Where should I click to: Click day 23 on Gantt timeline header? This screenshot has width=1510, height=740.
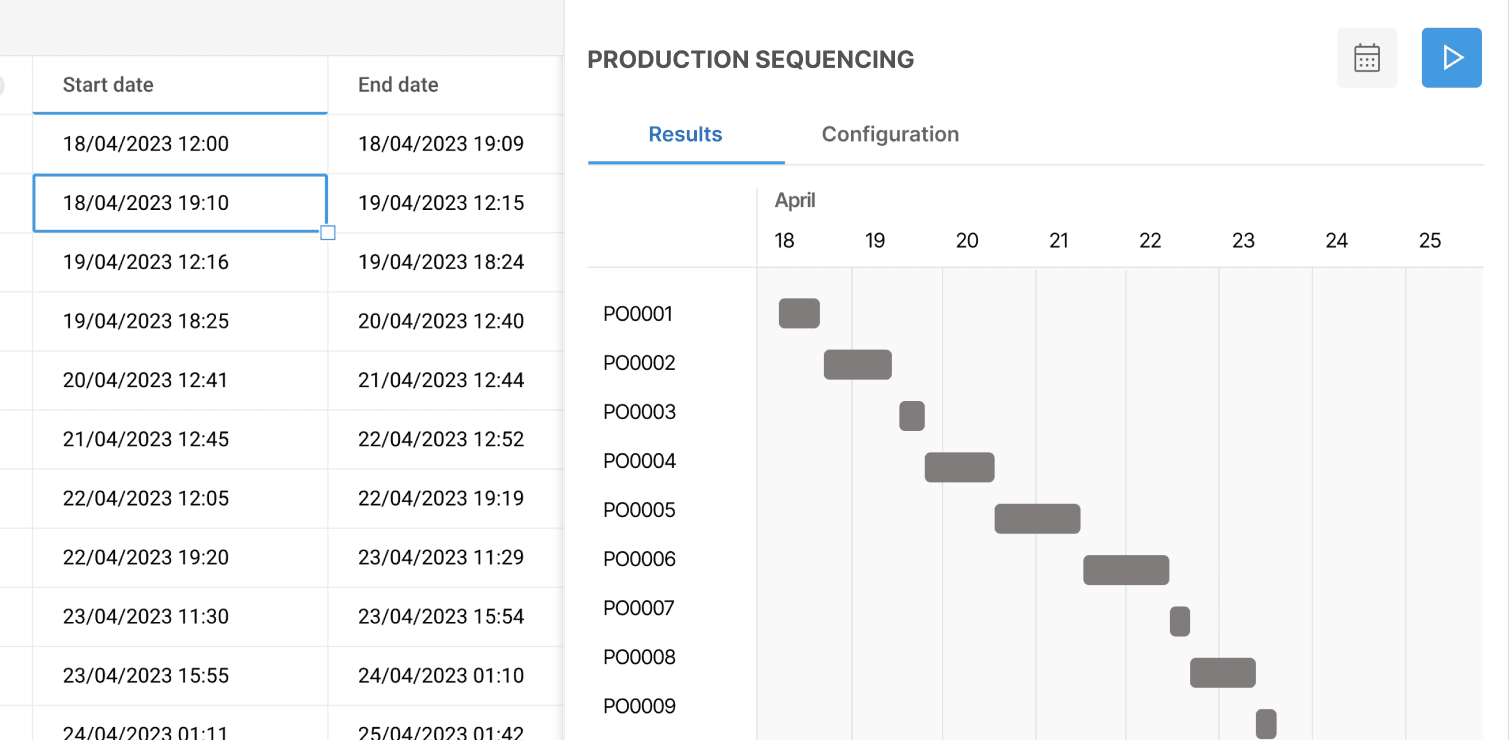coord(1243,241)
